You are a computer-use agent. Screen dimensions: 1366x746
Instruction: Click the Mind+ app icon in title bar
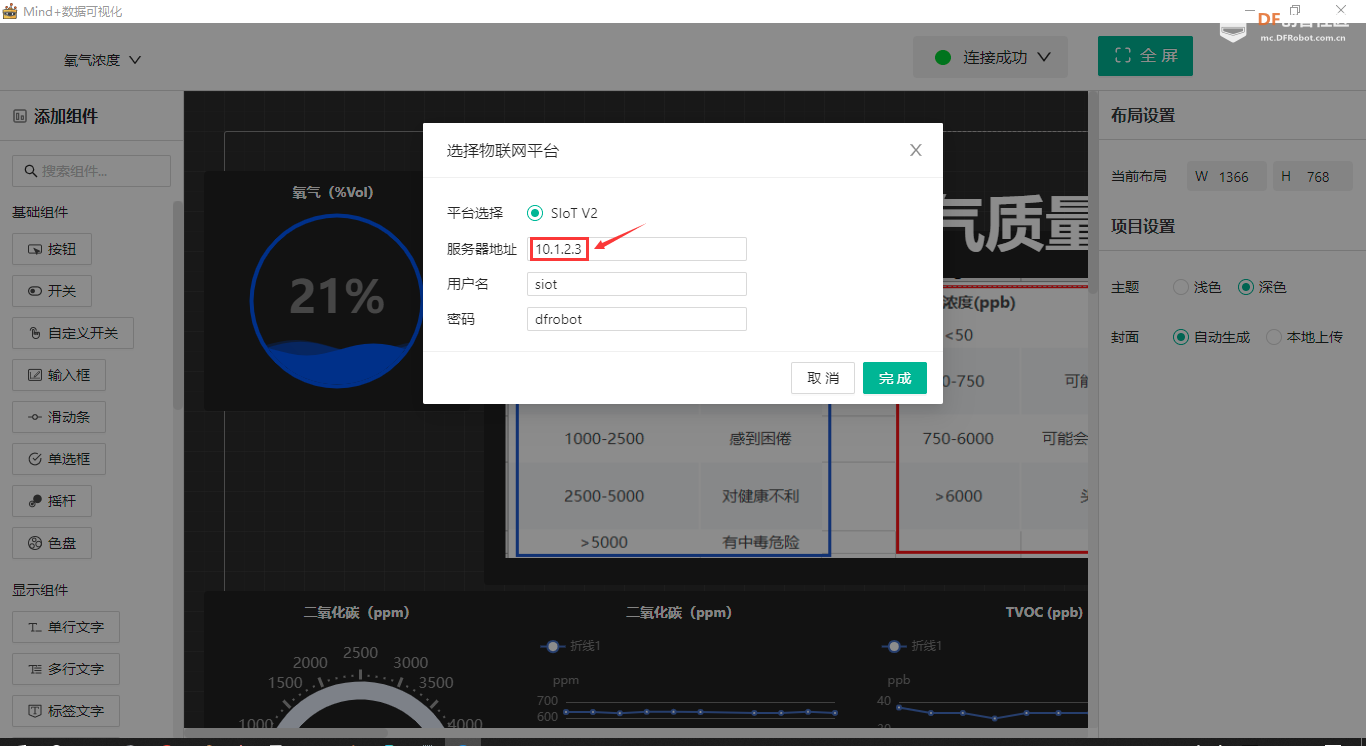coord(10,11)
